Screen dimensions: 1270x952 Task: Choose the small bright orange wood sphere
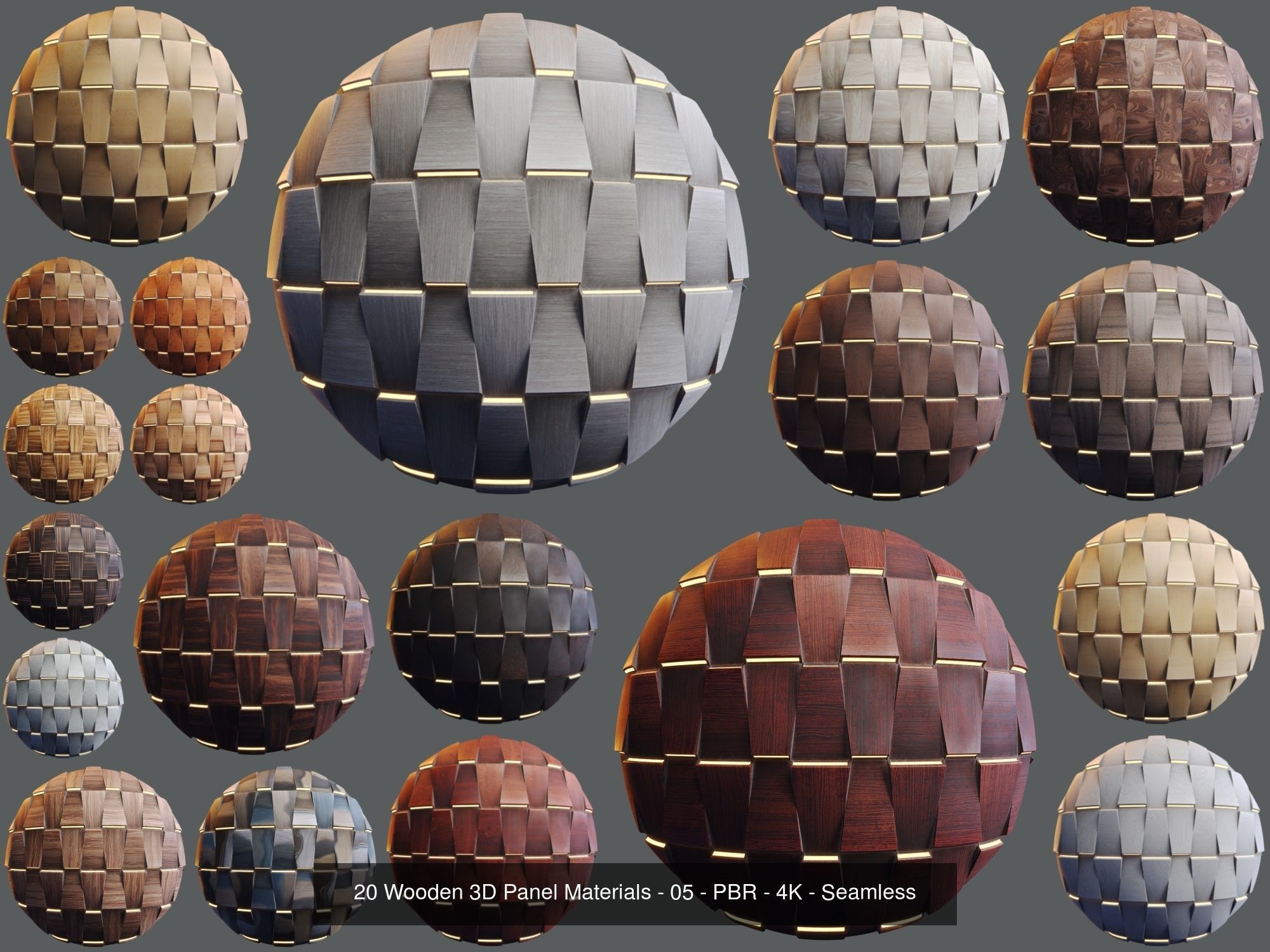[x=190, y=315]
